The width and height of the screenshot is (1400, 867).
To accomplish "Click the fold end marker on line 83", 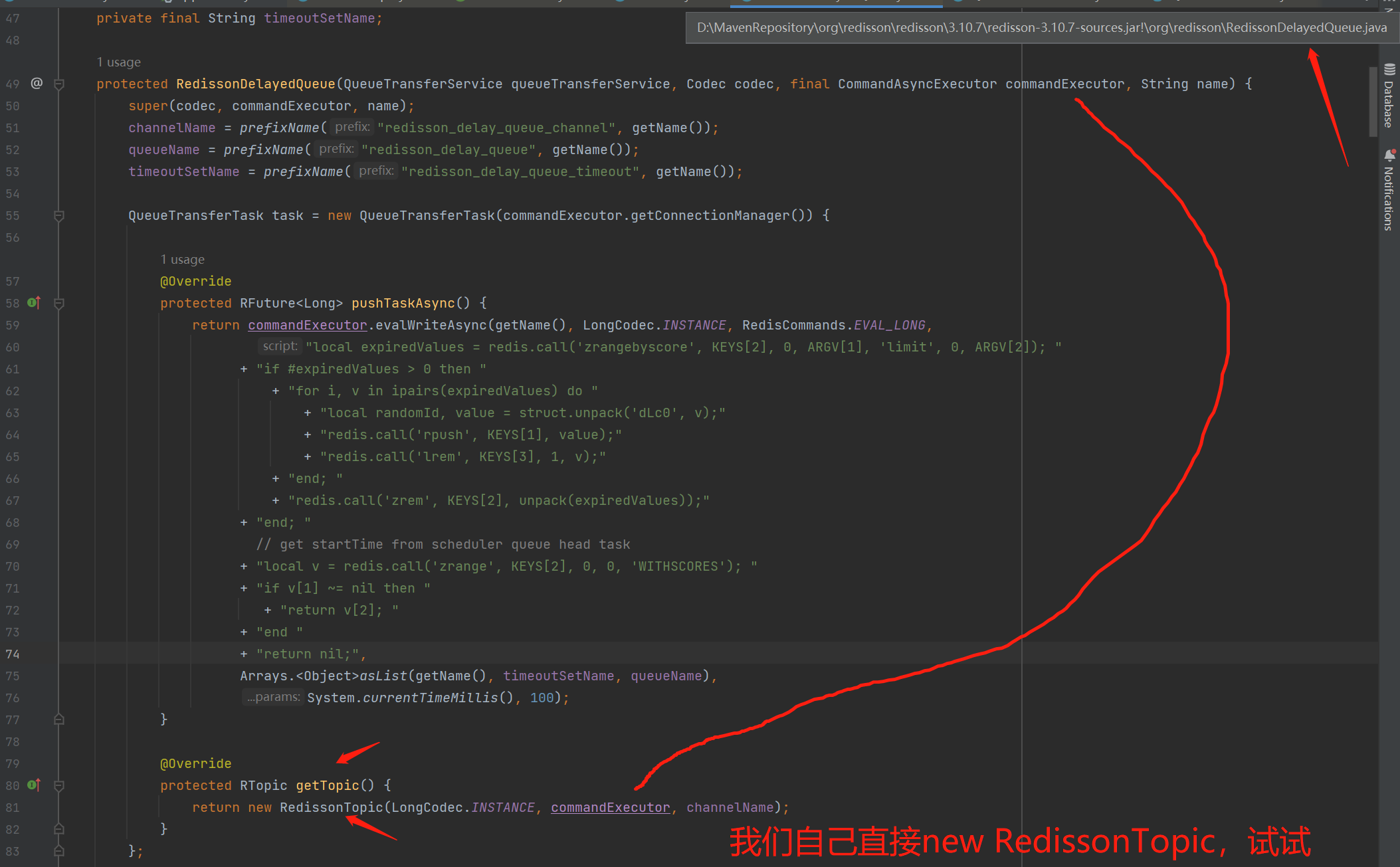I will click(x=58, y=851).
